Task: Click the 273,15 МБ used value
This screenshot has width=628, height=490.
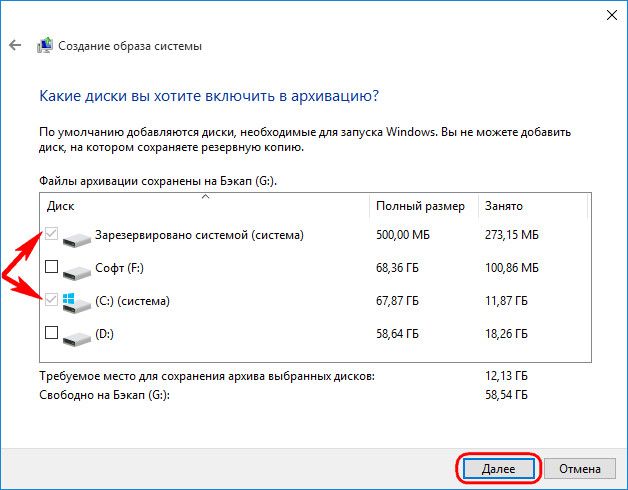Action: pyautogui.click(x=512, y=235)
